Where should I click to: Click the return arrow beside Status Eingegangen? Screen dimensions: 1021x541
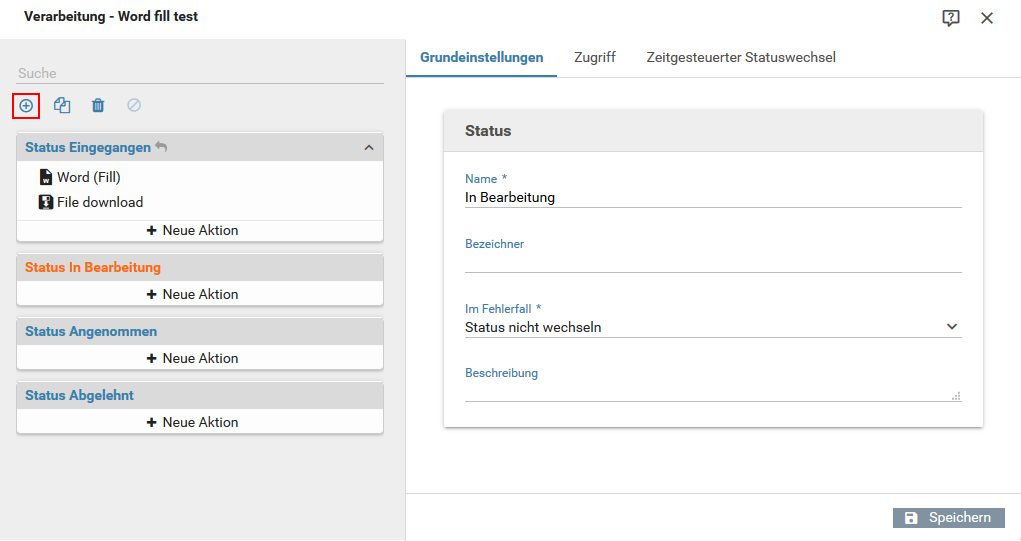click(161, 147)
